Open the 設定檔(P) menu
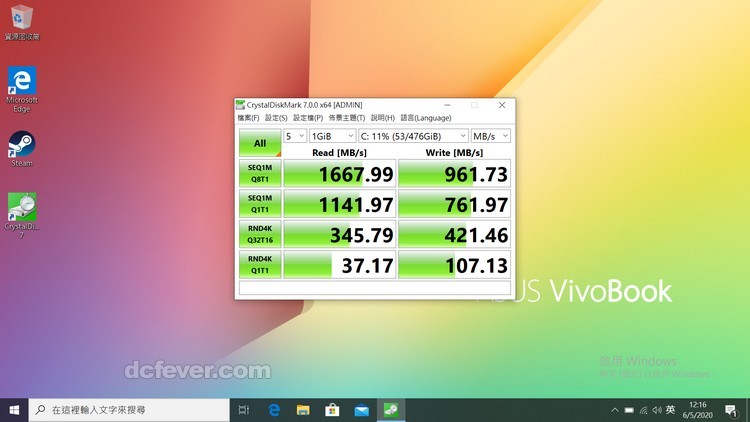The width and height of the screenshot is (750, 422). coord(308,118)
